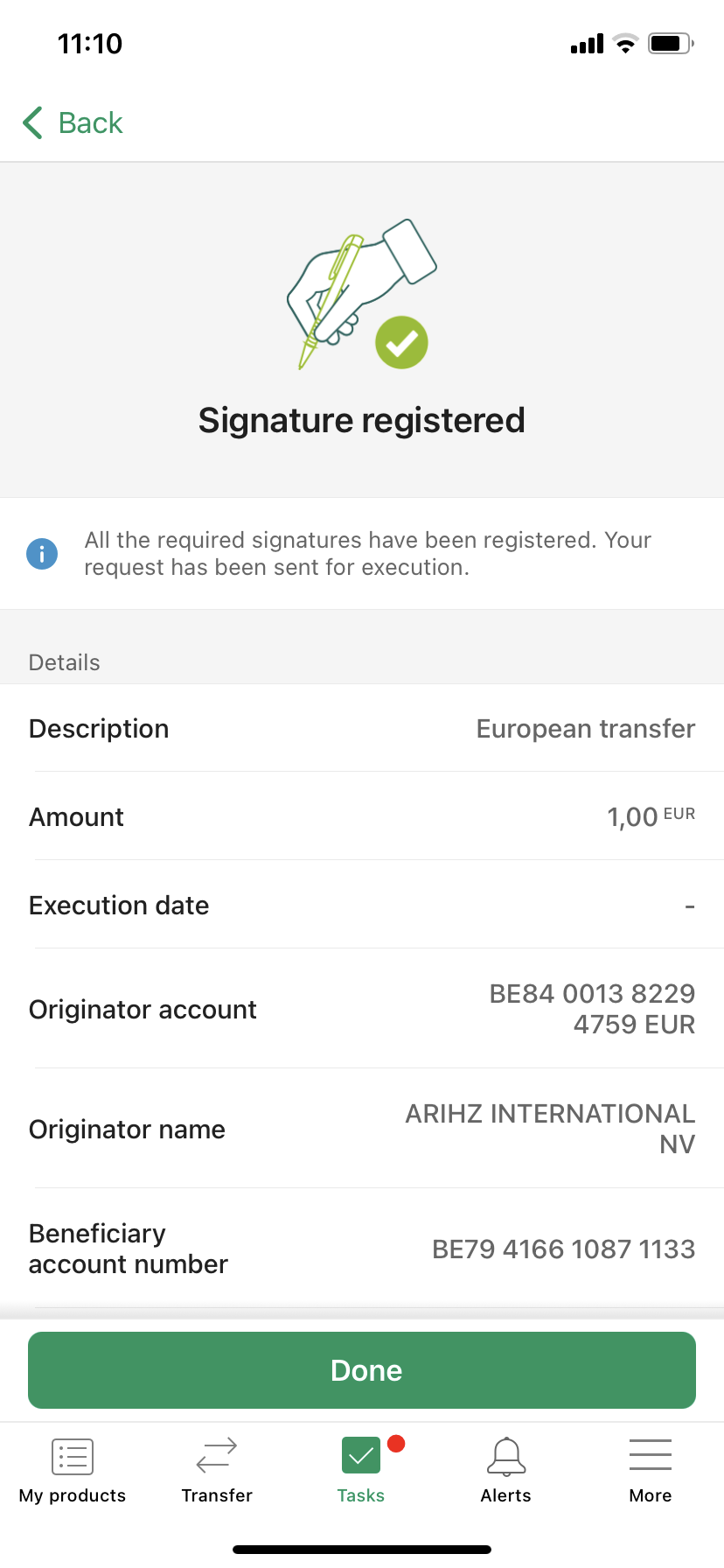Switch to the Alerts tab label
The height and width of the screenshot is (1568, 724).
(x=506, y=1495)
